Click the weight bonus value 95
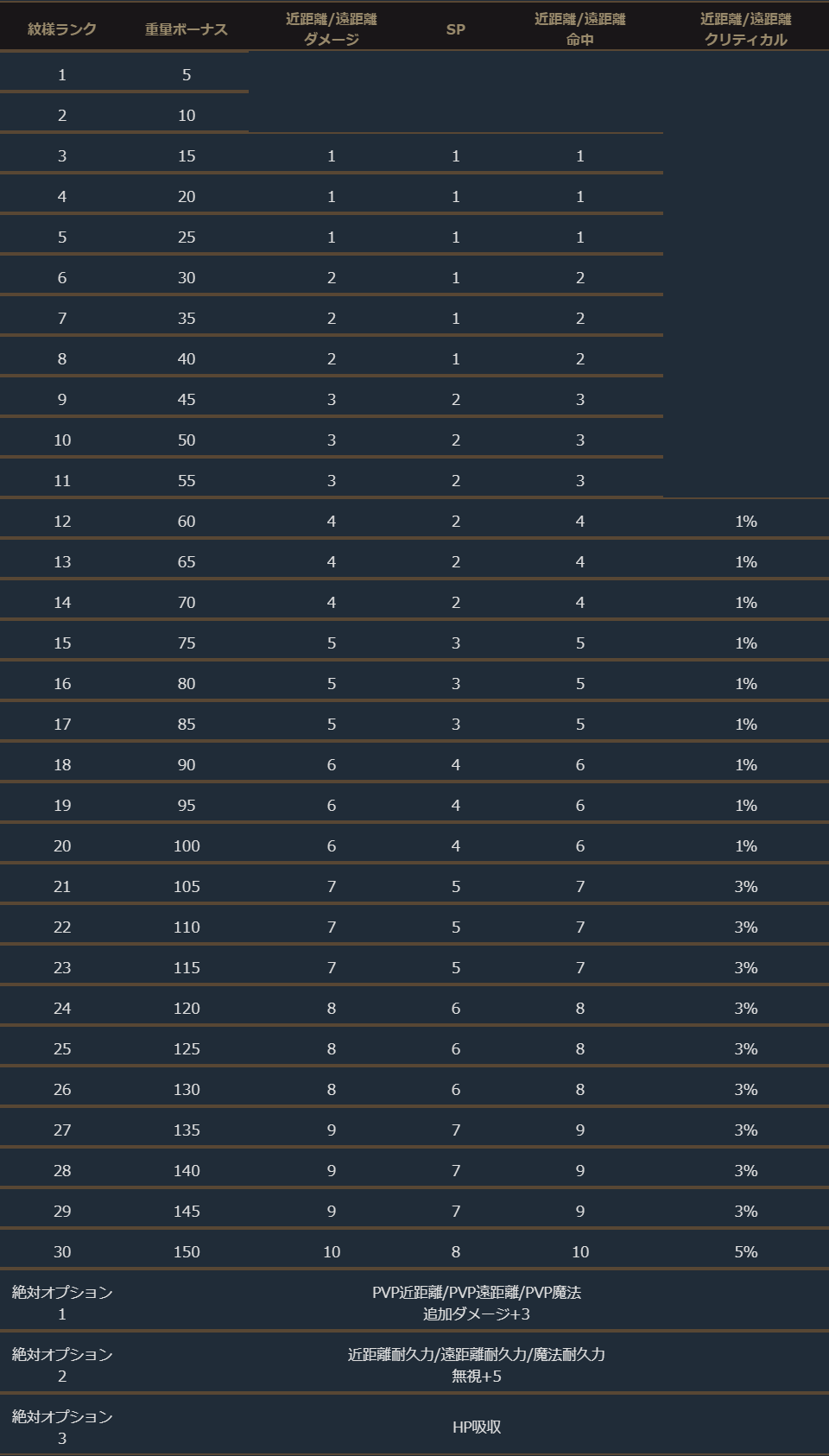The width and height of the screenshot is (829, 1456). [x=187, y=805]
